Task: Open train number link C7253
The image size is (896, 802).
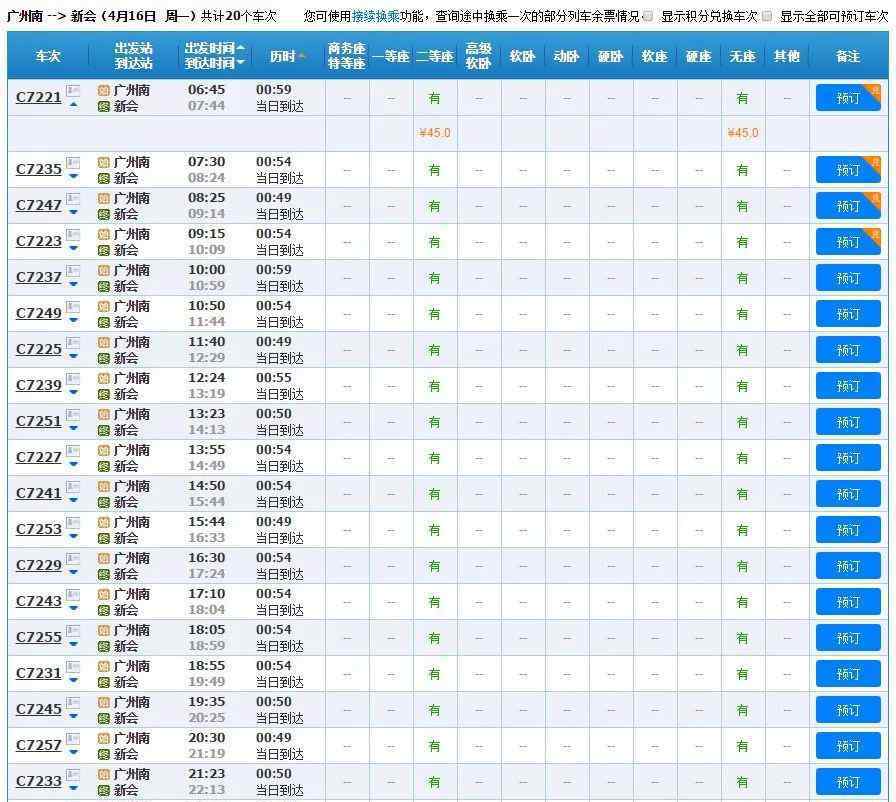Action: tap(38, 529)
